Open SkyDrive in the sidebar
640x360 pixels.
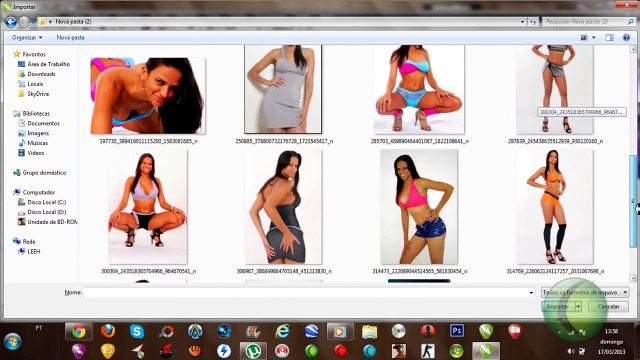pyautogui.click(x=38, y=93)
